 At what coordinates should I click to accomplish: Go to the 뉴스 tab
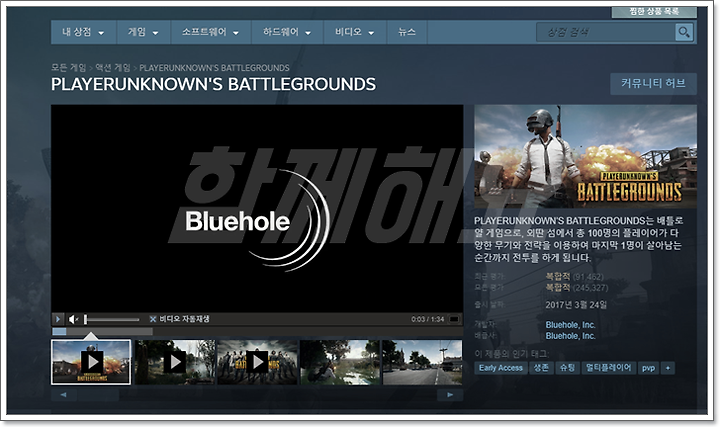tap(407, 32)
